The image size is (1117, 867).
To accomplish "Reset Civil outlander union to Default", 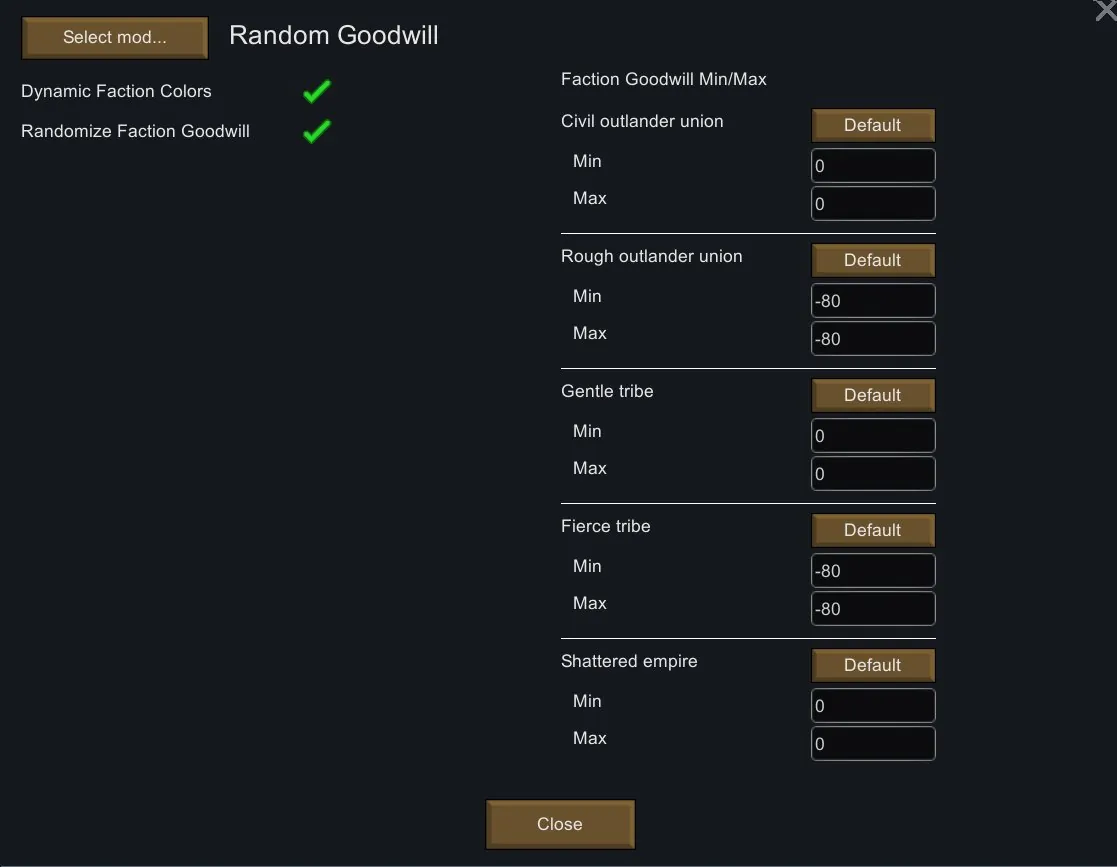I will tap(872, 125).
